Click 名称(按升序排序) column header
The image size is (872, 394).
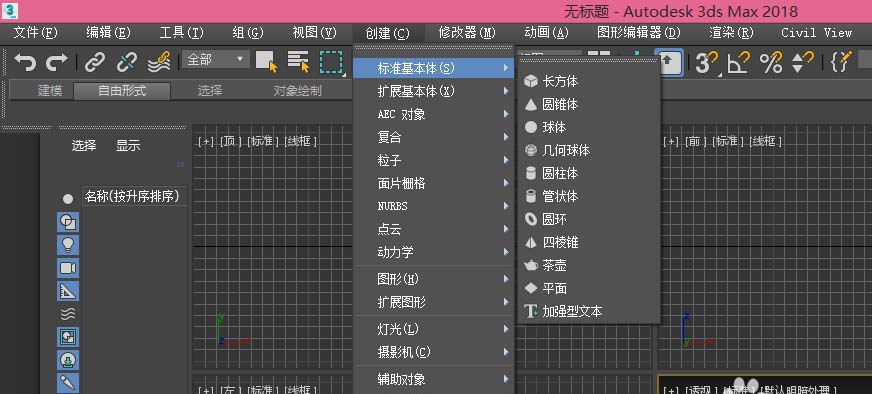pyautogui.click(x=132, y=196)
